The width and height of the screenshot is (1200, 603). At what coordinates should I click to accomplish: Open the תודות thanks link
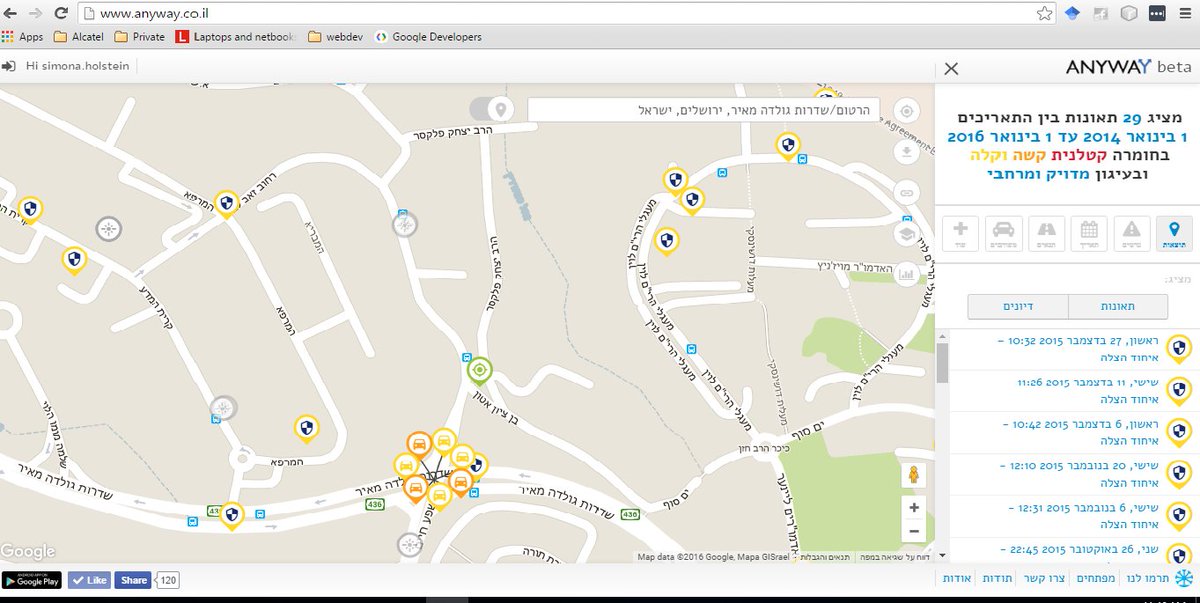pyautogui.click(x=1000, y=579)
